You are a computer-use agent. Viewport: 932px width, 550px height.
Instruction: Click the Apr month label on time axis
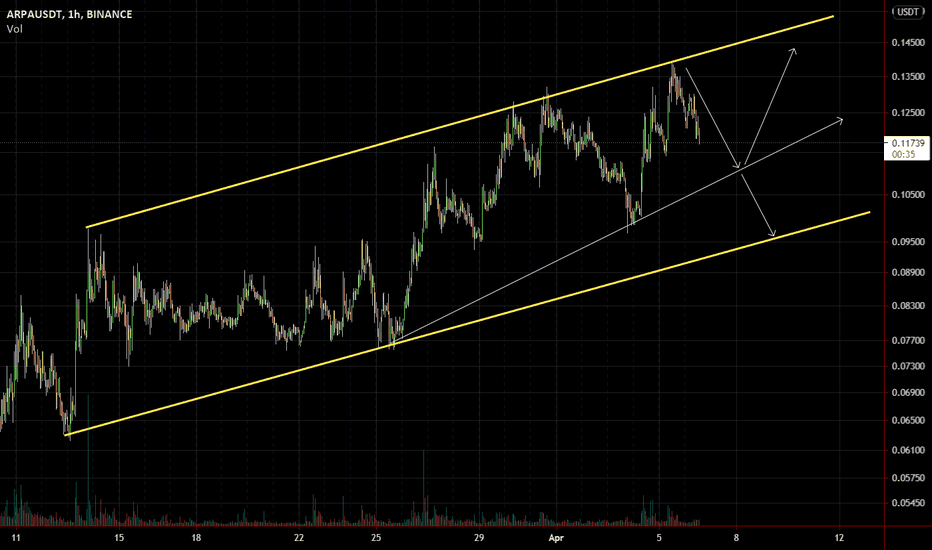556,538
